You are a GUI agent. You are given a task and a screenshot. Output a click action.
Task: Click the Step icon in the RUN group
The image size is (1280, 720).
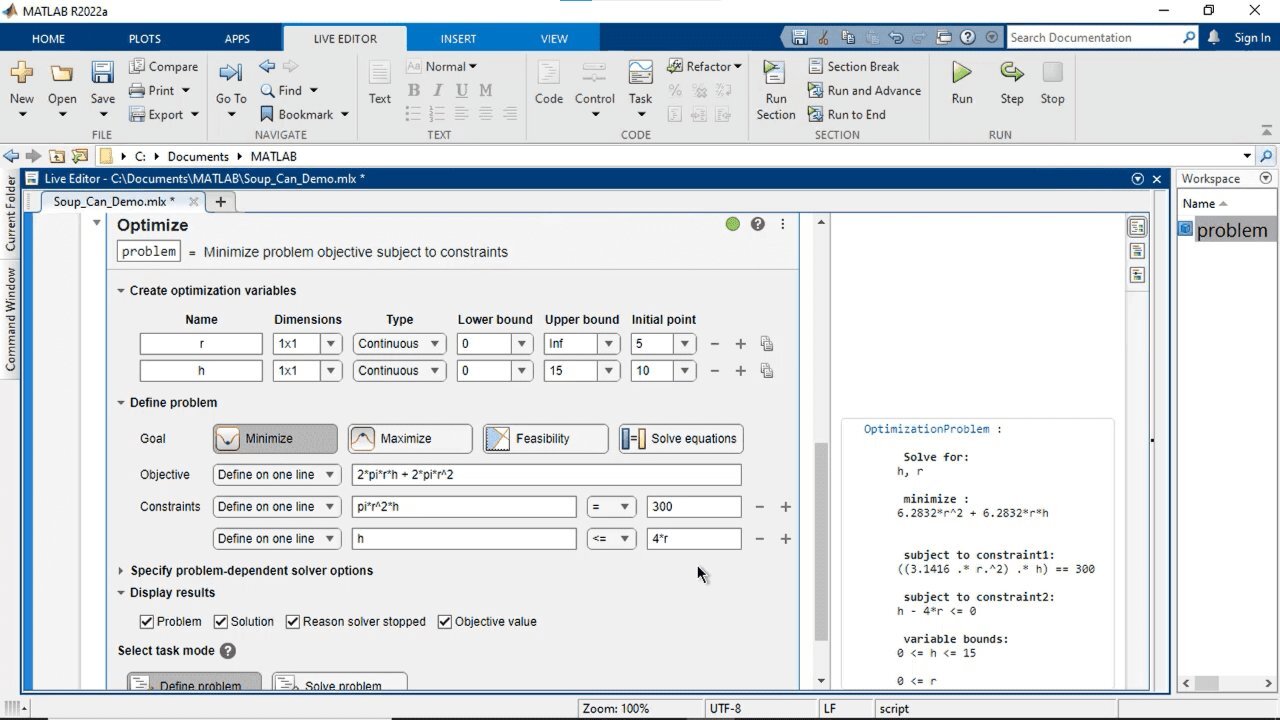(1011, 73)
